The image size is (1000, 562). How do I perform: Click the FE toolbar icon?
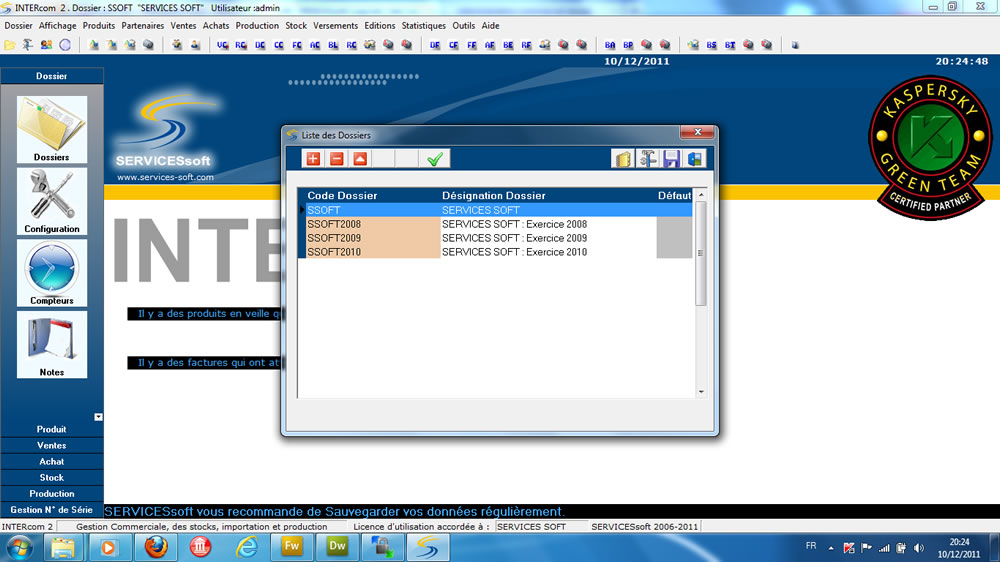tap(472, 45)
